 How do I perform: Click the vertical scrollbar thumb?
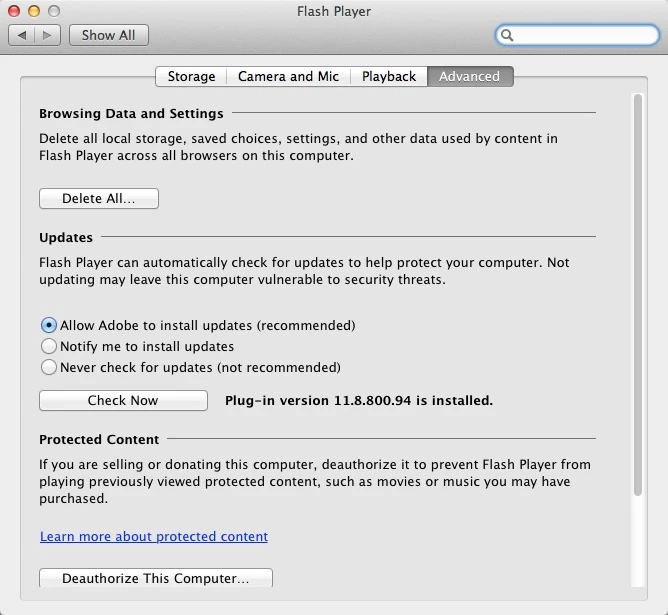638,295
